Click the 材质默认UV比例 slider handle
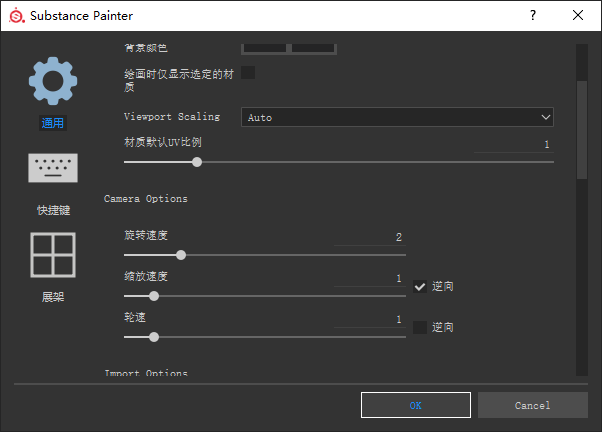The image size is (602, 432). tap(197, 162)
